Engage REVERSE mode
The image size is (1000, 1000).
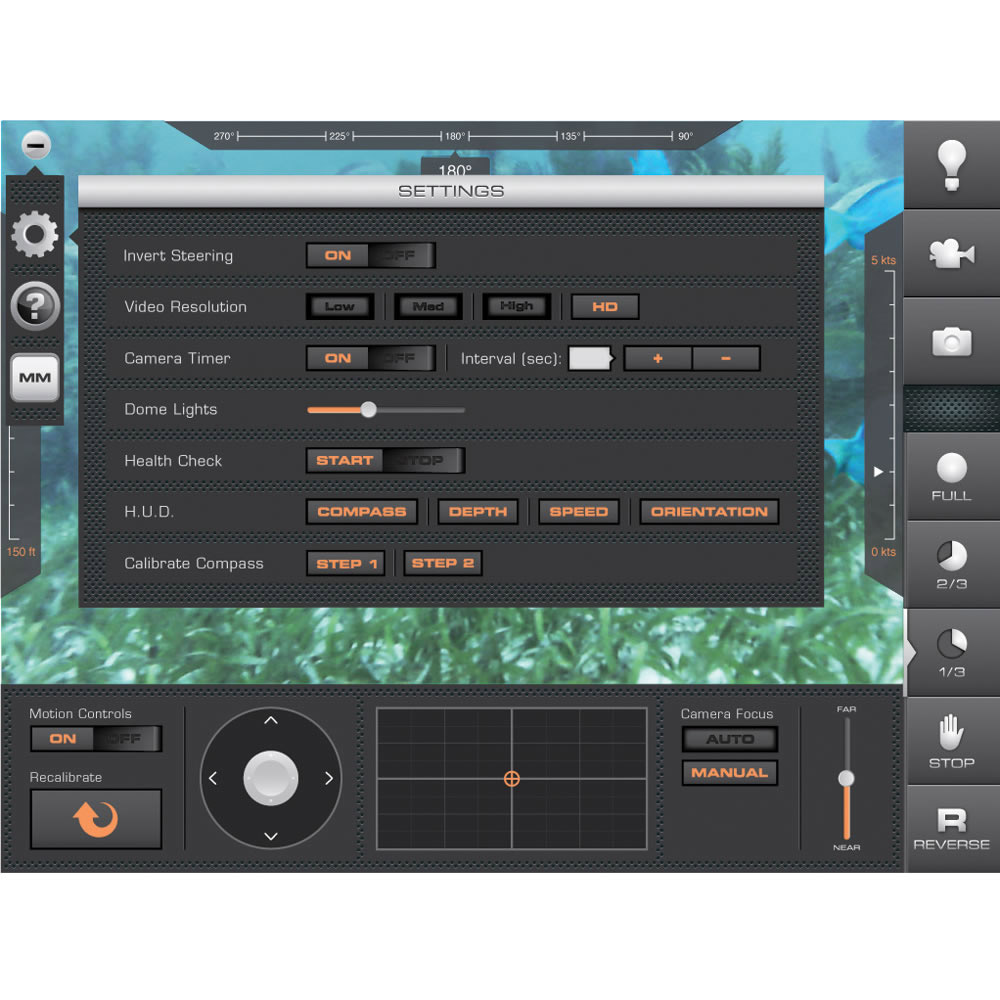(x=951, y=829)
